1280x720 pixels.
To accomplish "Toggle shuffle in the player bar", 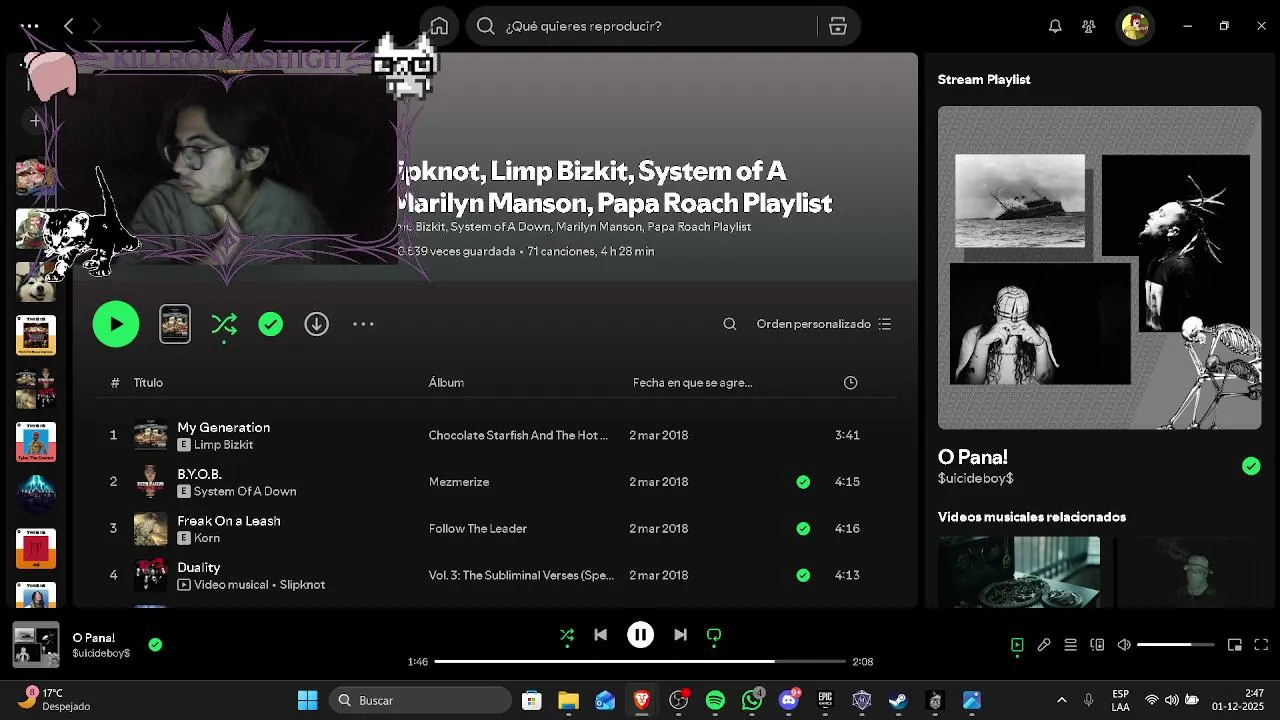I will pyautogui.click(x=567, y=635).
